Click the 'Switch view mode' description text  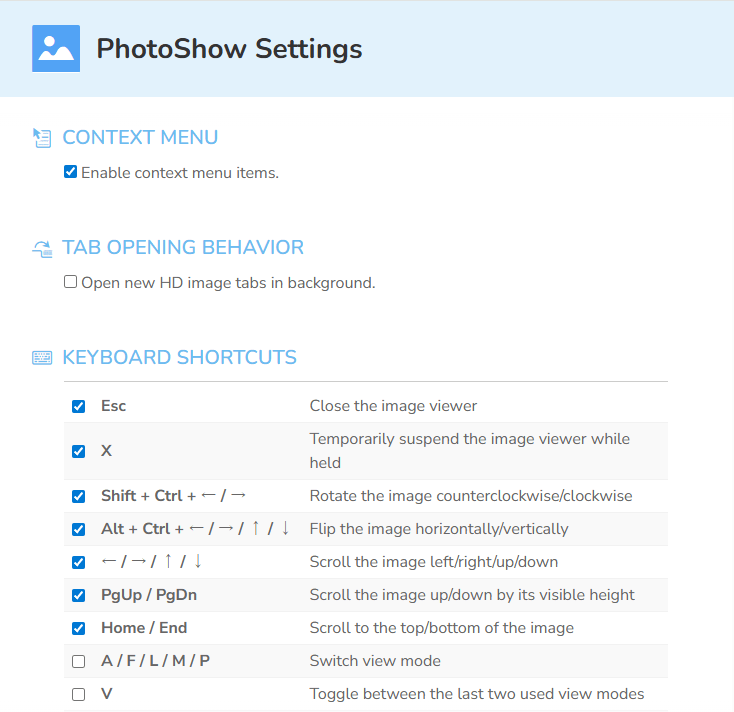375,661
